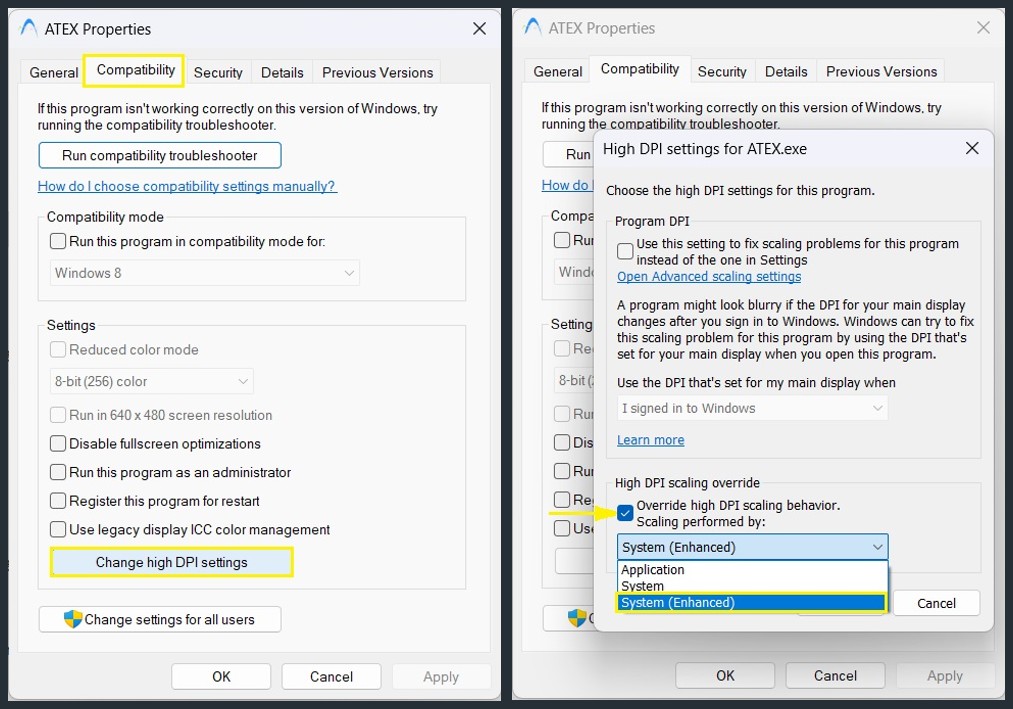Tick the fully labeled 'Reduced color mode' checkbox
Image resolution: width=1013 pixels, height=709 pixels.
pyautogui.click(x=124, y=350)
